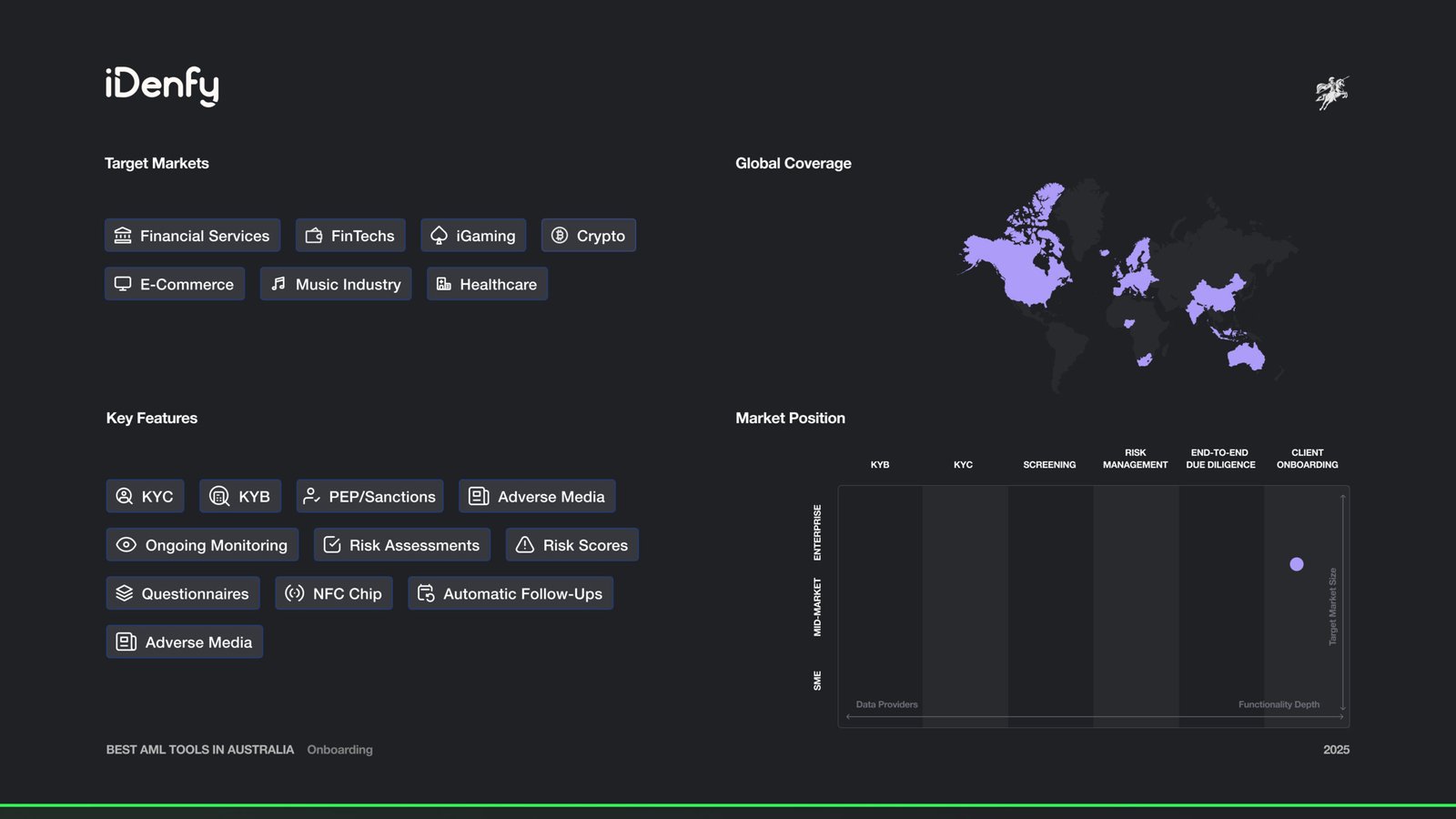This screenshot has height=819, width=1456.
Task: Click the Key Features heading
Action: (x=152, y=418)
